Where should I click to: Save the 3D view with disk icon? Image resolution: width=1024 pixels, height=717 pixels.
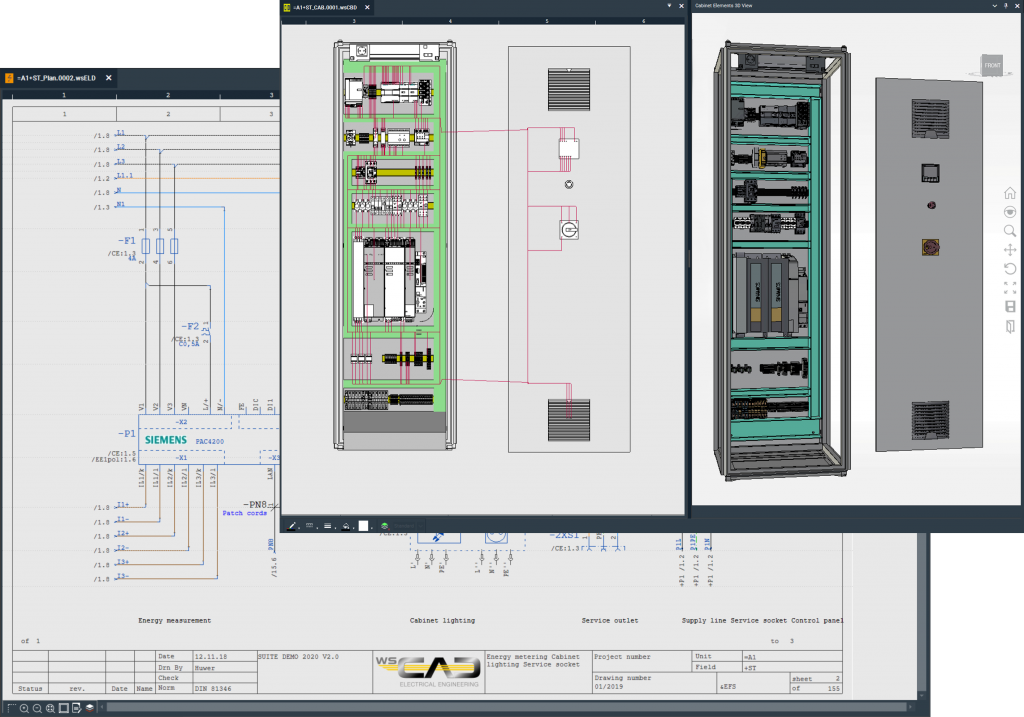tap(1010, 307)
